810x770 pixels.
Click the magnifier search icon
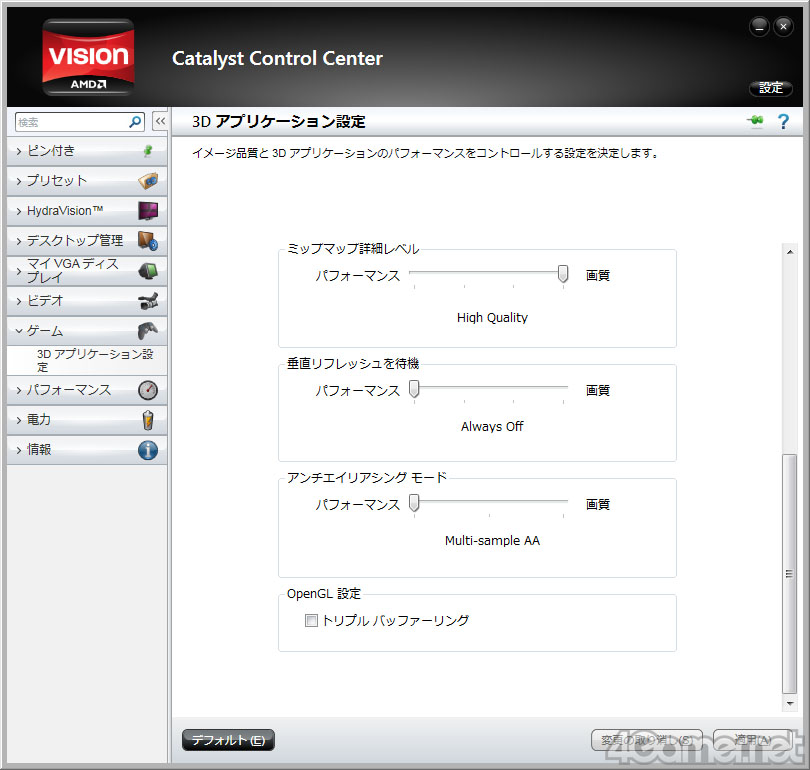click(135, 122)
